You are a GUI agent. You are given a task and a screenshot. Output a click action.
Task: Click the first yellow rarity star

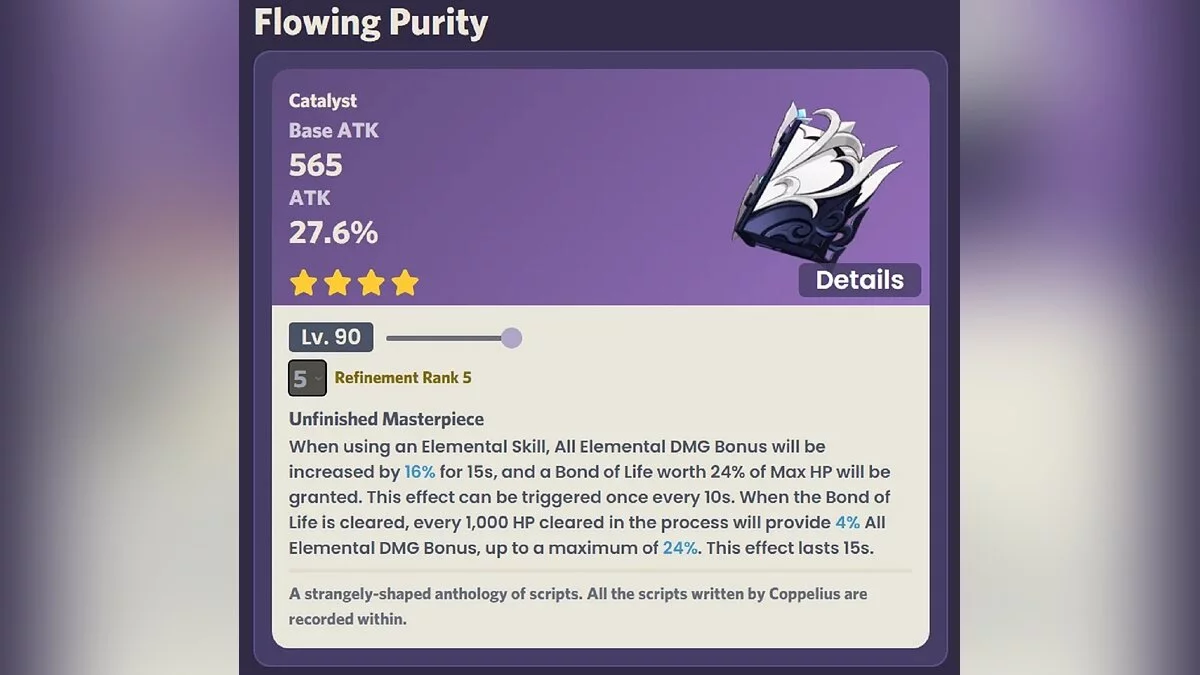(302, 283)
